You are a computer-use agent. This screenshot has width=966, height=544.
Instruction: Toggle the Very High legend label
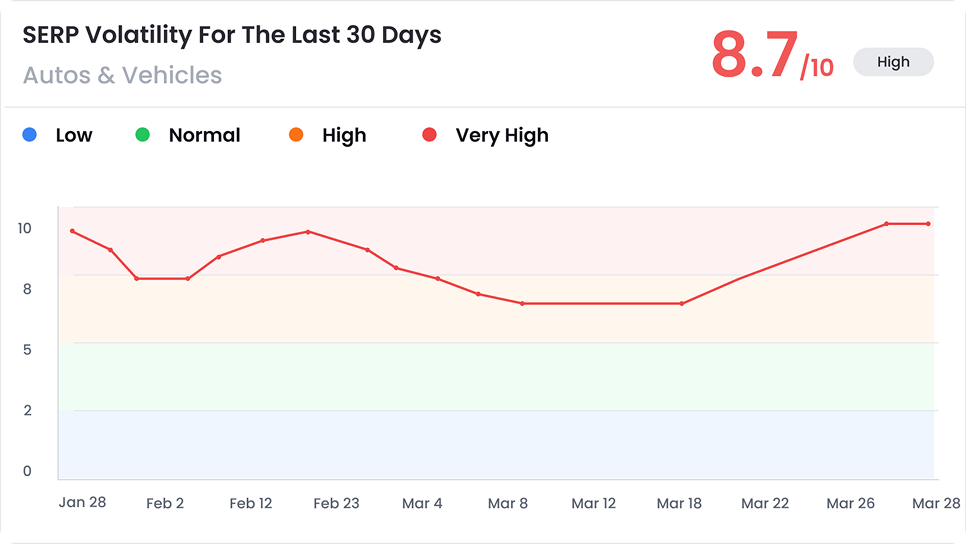pos(502,135)
